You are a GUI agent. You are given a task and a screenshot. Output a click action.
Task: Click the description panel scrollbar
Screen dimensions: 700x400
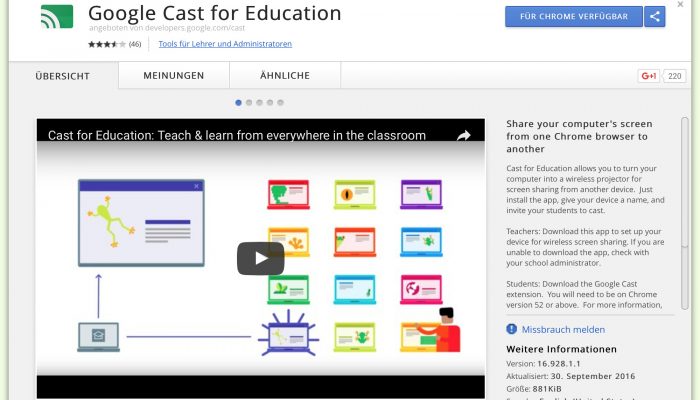coord(685,213)
